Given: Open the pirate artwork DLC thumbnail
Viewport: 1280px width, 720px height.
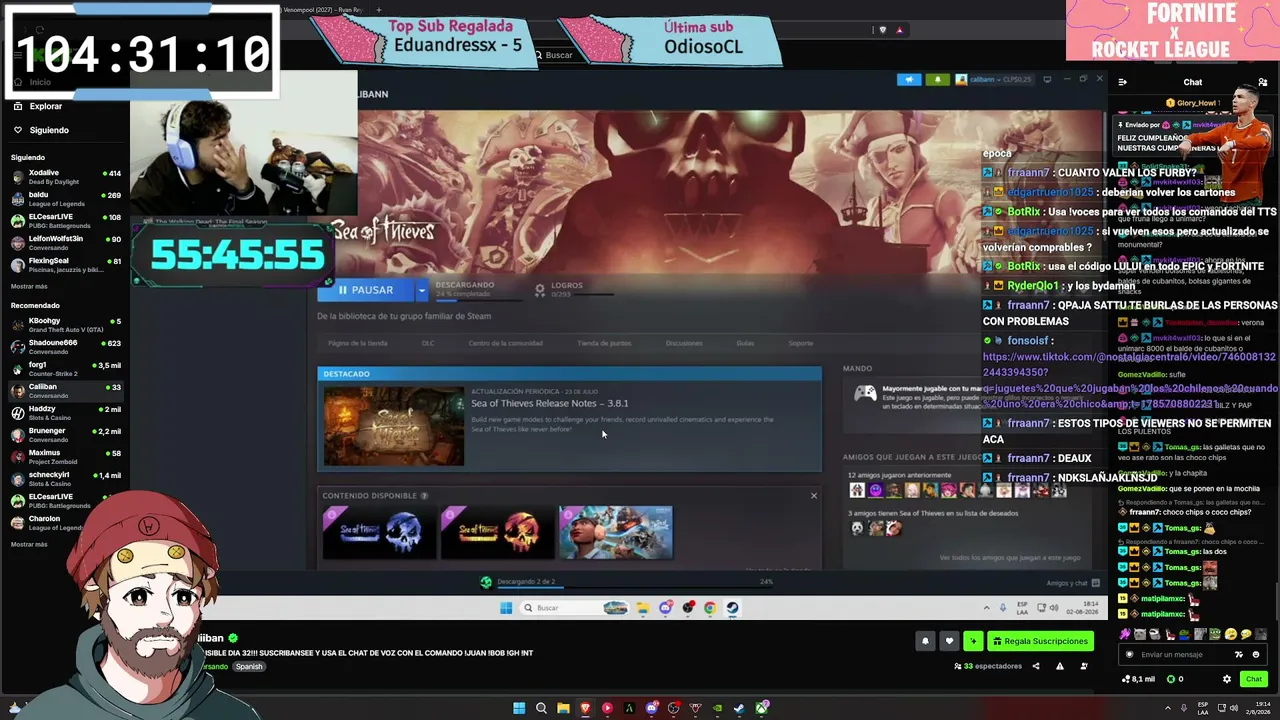Looking at the screenshot, I should 616,532.
